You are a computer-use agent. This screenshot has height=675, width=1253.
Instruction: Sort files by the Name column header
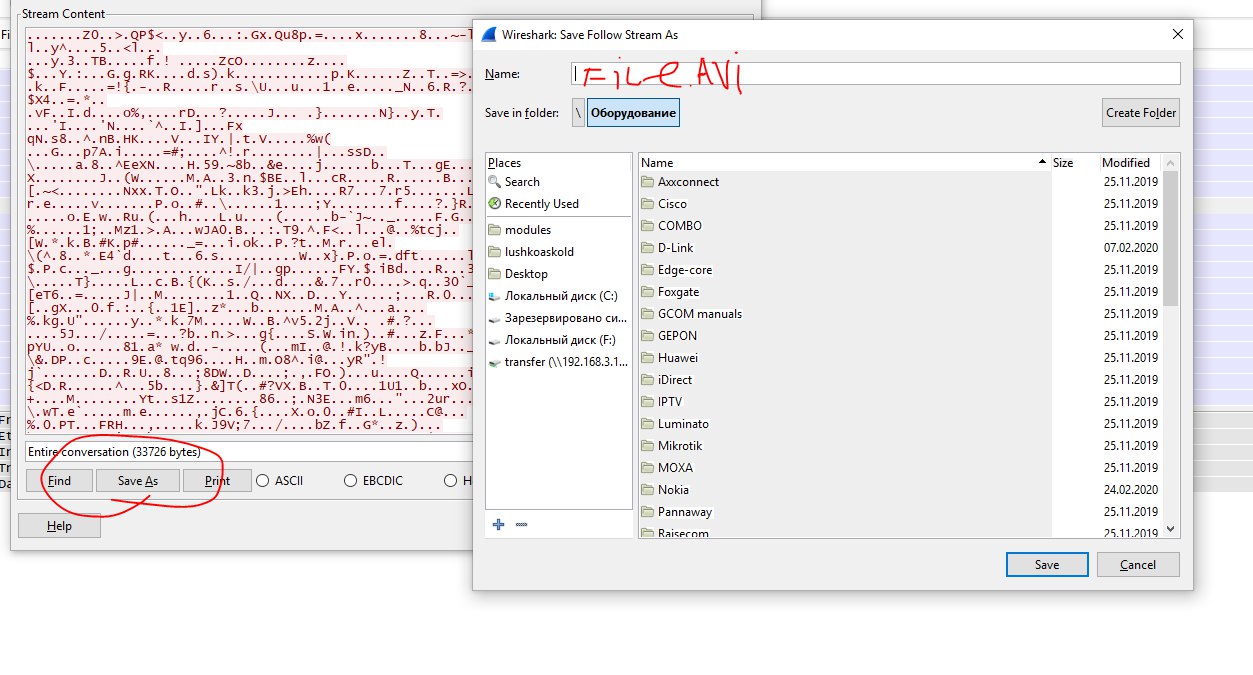pos(845,163)
